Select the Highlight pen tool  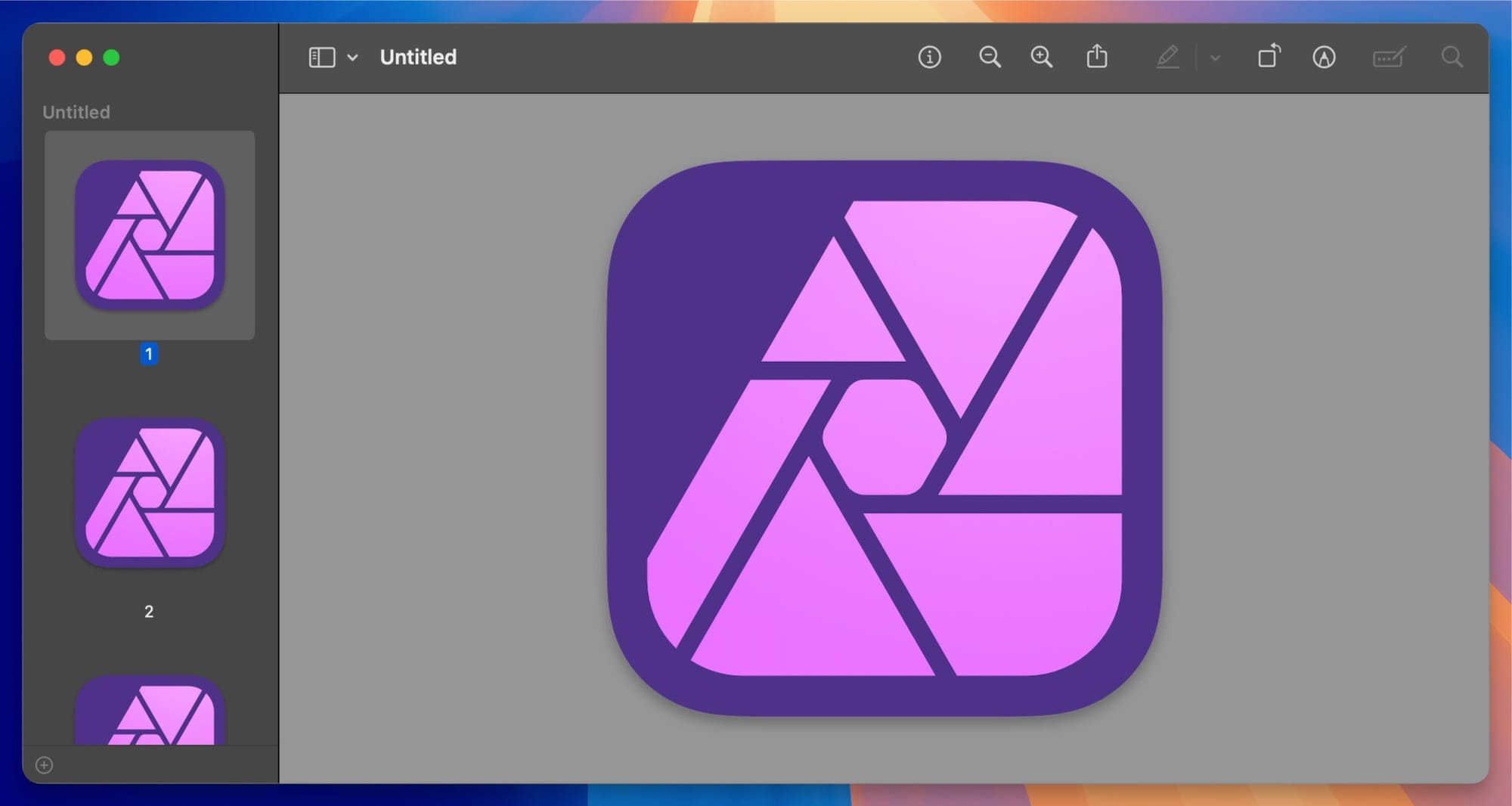pos(1167,57)
